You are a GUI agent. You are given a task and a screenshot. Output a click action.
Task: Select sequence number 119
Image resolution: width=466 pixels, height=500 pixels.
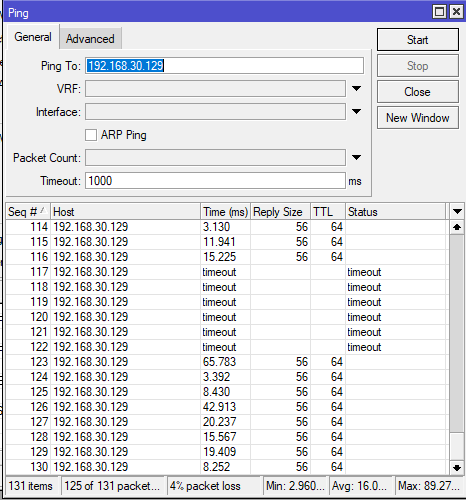[28, 302]
